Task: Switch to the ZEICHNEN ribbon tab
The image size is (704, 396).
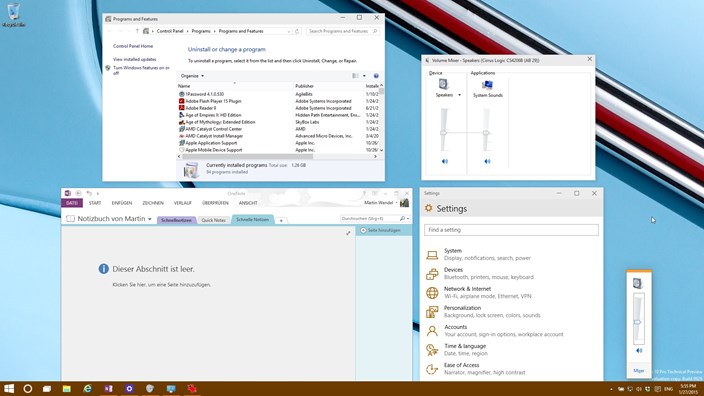Action: pos(153,203)
